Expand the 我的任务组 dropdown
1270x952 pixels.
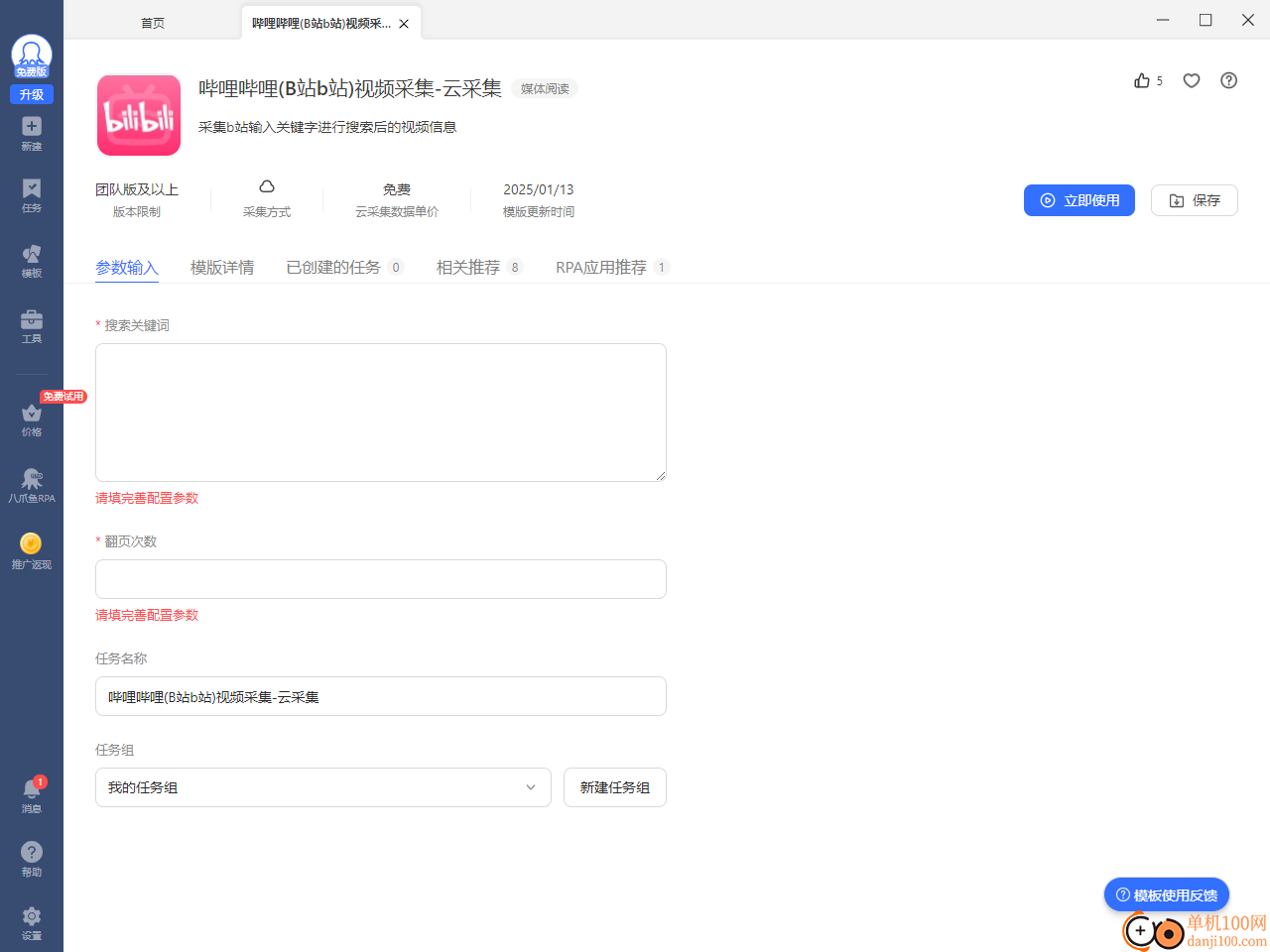(x=323, y=787)
